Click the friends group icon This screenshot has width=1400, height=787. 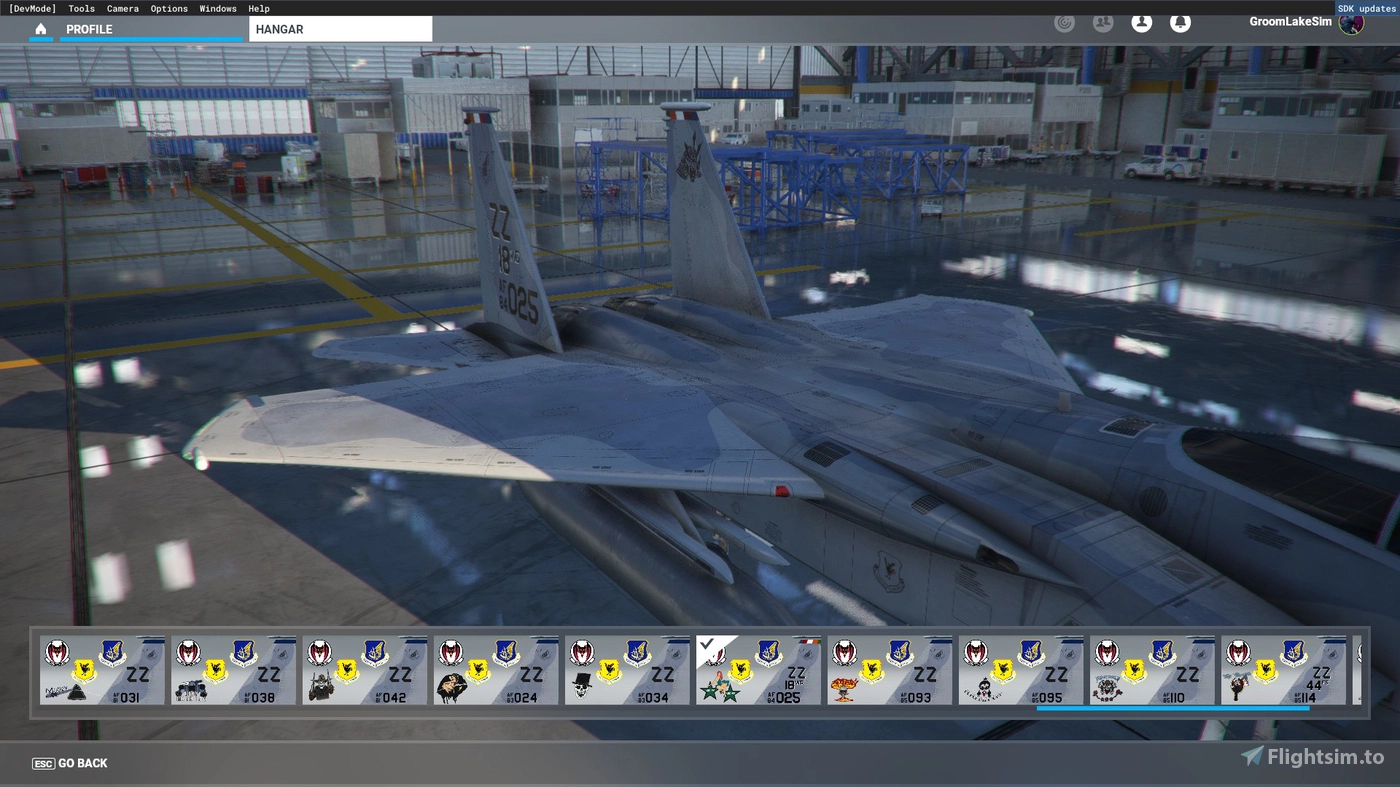tap(1103, 22)
